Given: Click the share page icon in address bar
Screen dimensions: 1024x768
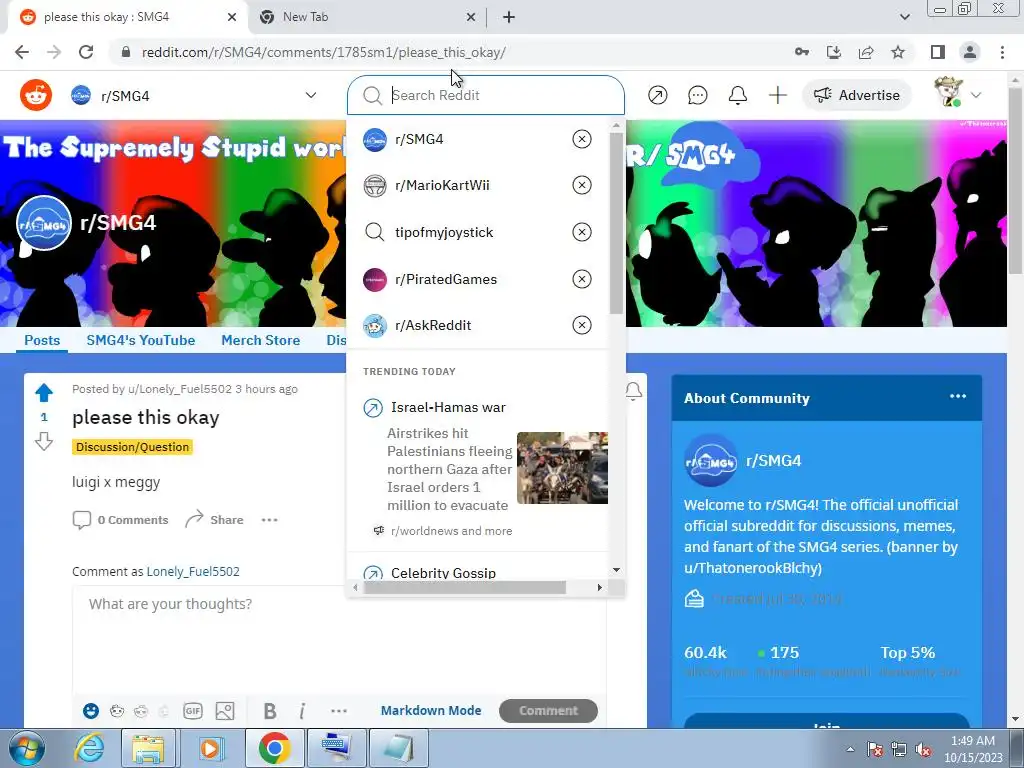Looking at the screenshot, I should 867,52.
